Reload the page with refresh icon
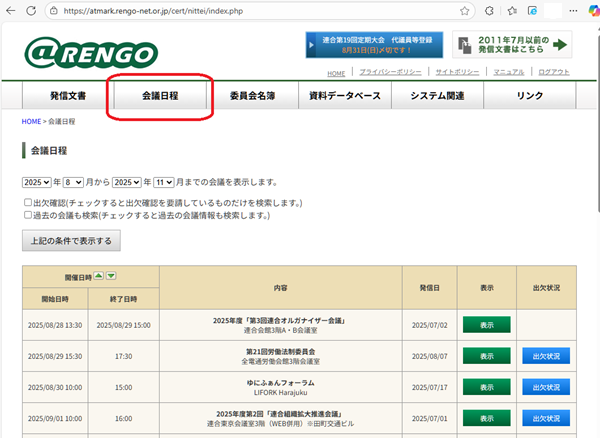 (31, 11)
